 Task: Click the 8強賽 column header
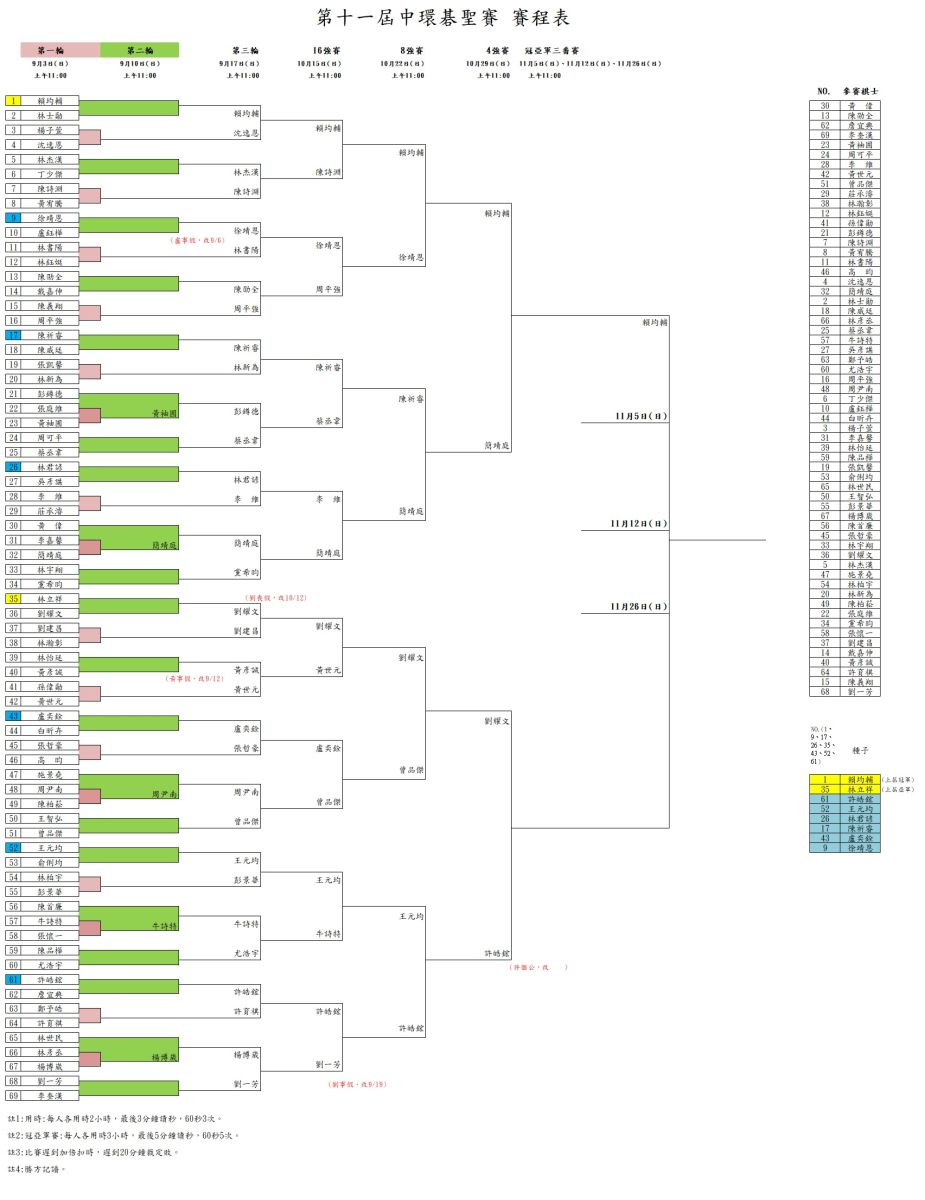[410, 50]
